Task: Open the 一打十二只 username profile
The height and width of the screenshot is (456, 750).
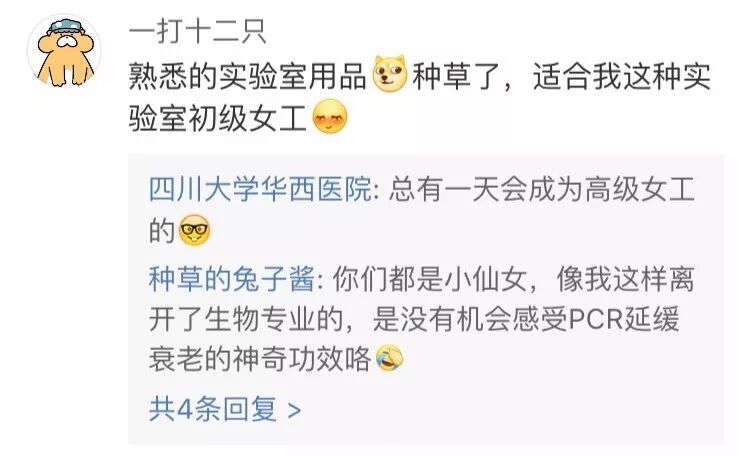Action: [198, 32]
